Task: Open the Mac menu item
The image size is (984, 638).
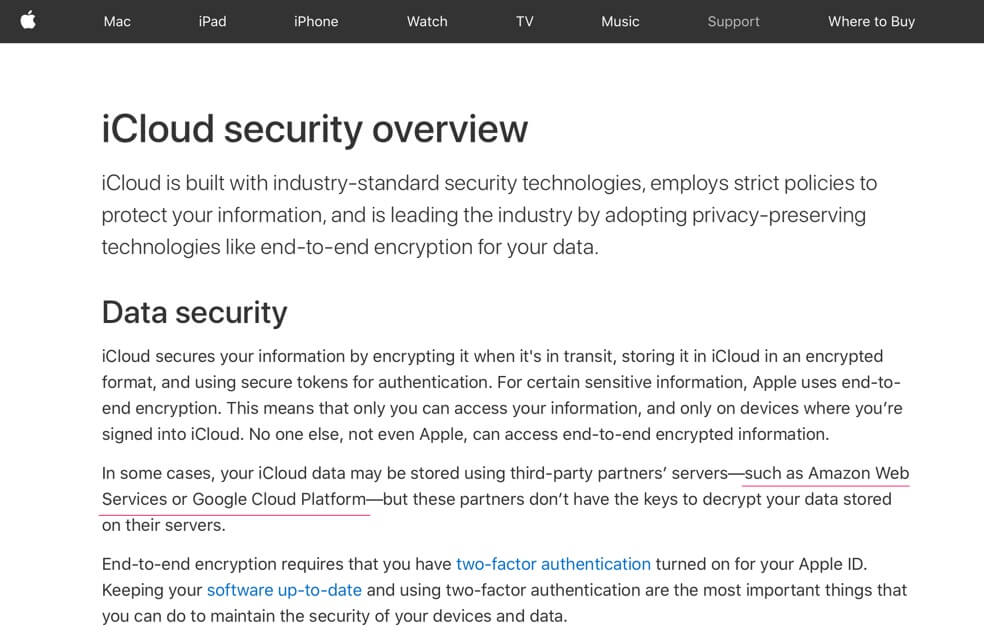Action: click(117, 21)
